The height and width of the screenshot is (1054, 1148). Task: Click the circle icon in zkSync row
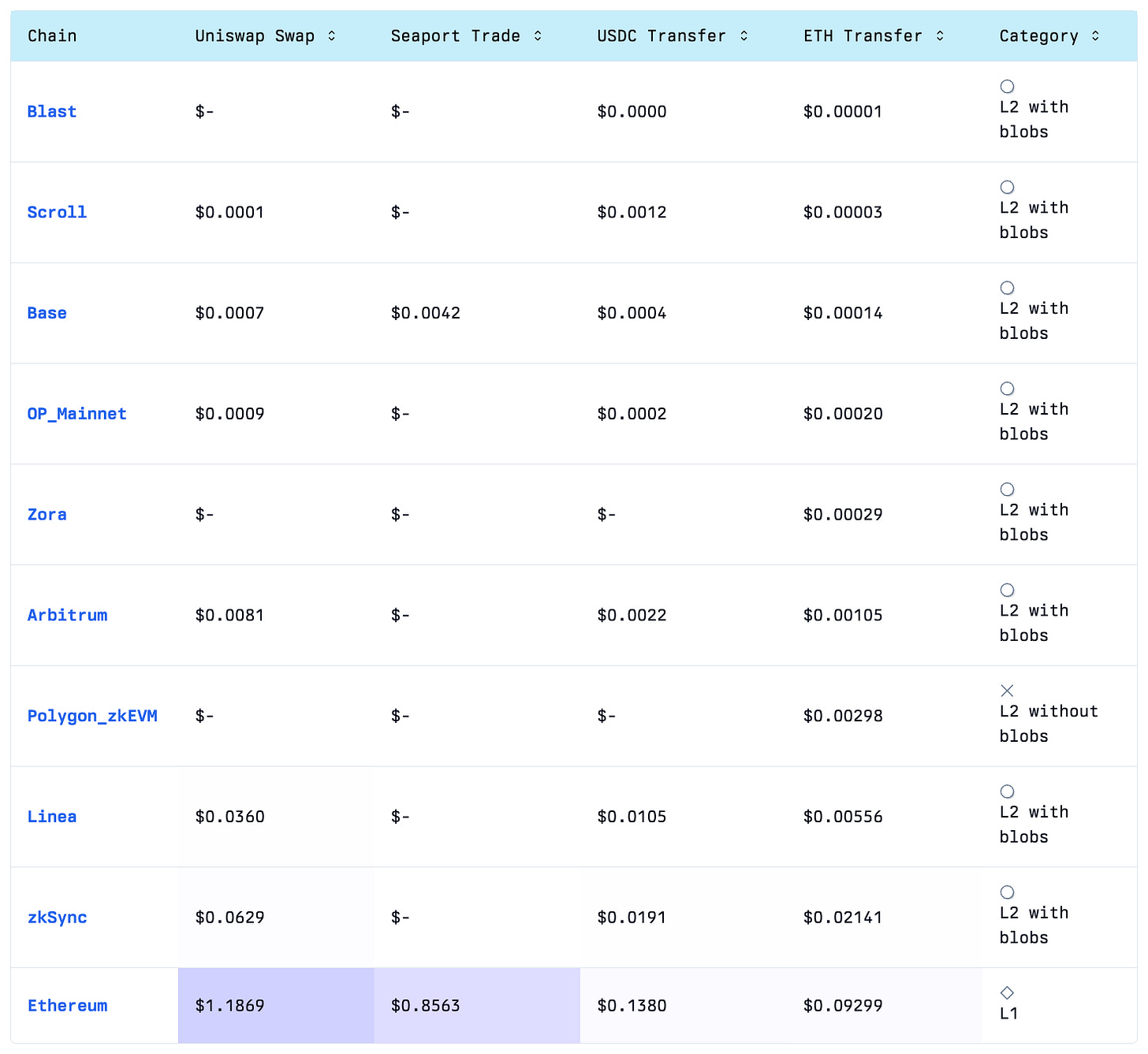coord(1007,892)
